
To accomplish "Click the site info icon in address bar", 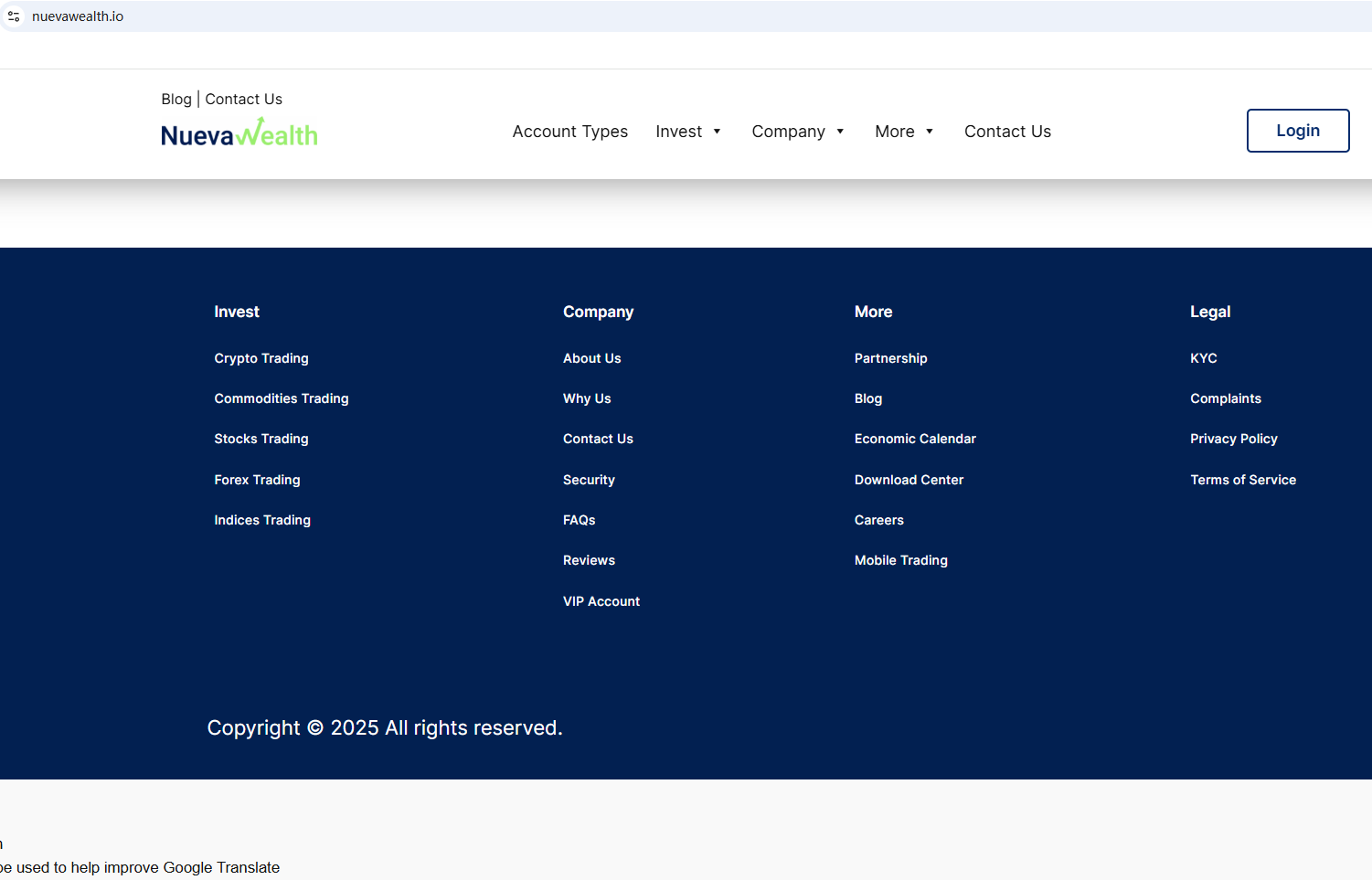I will (14, 16).
